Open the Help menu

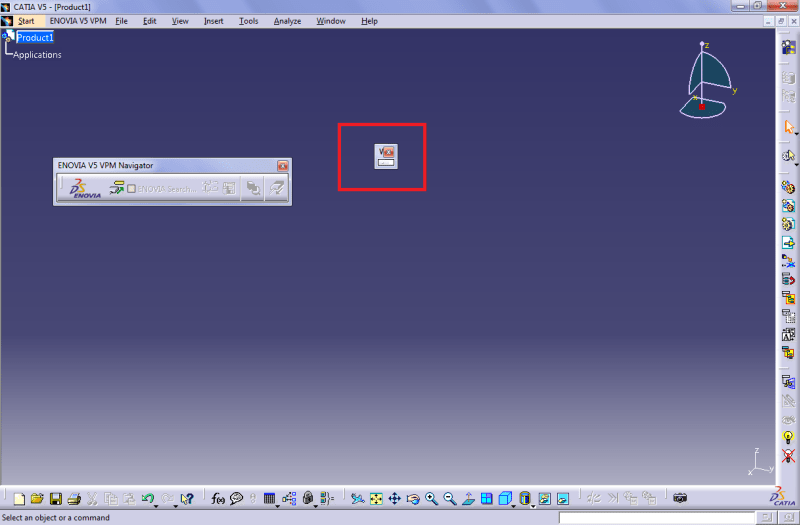369,21
